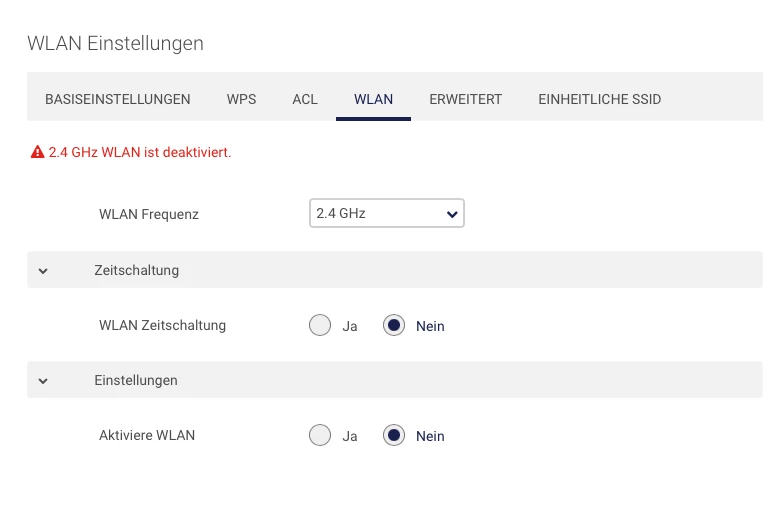Click the 2.4 GHz deaktiviert warning message
Viewport: 775px width, 505px height.
(140, 153)
